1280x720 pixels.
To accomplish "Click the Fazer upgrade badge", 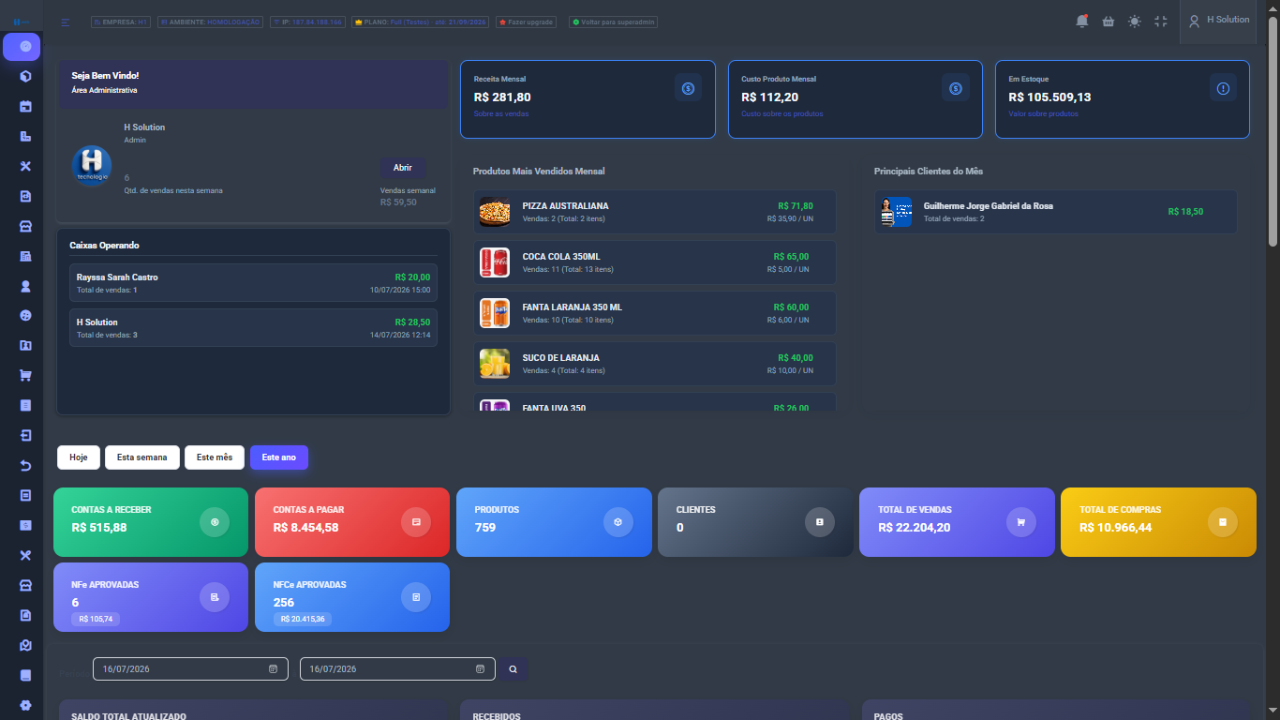I will point(526,22).
